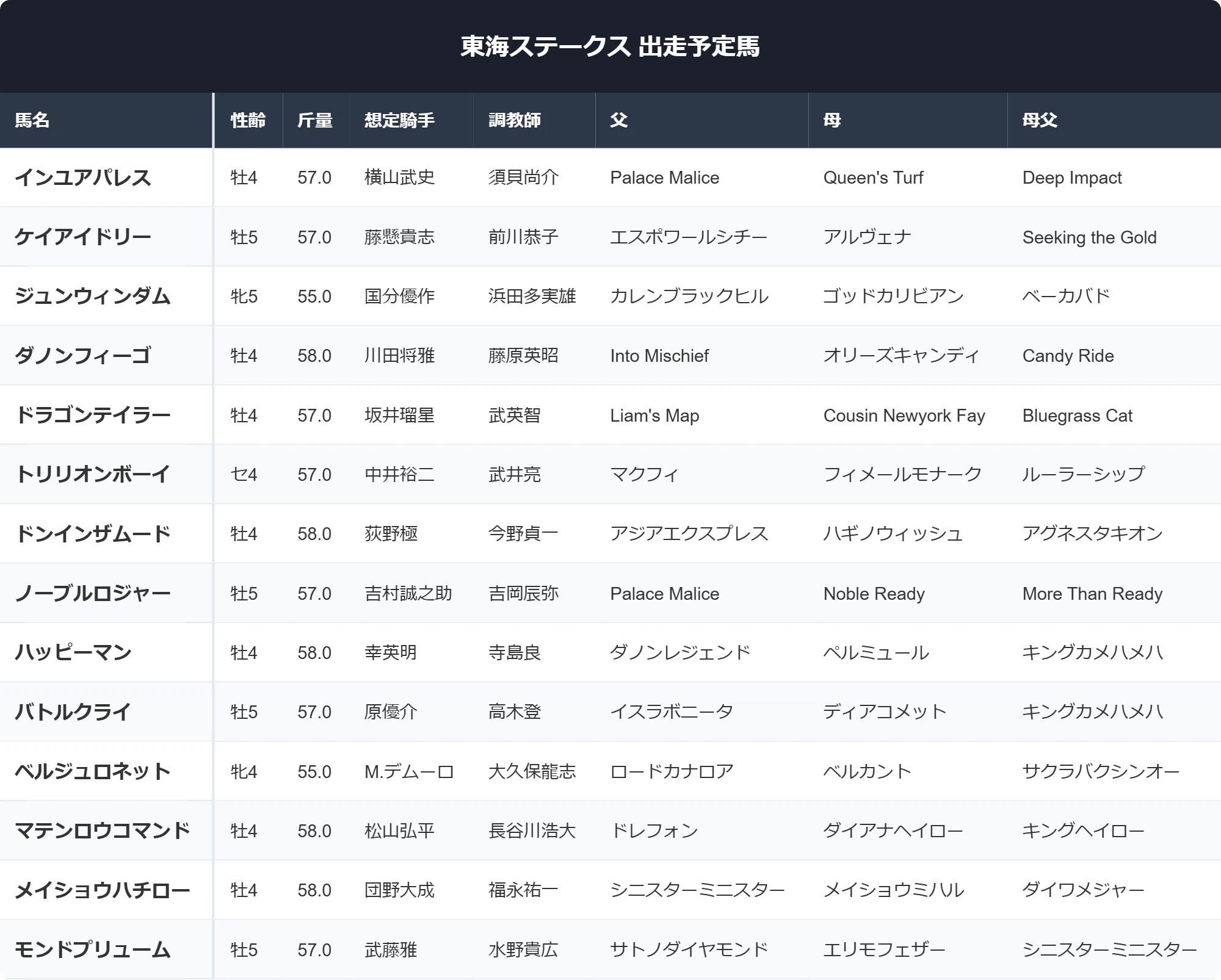
Task: Click the 斤量 column header
Action: [315, 120]
